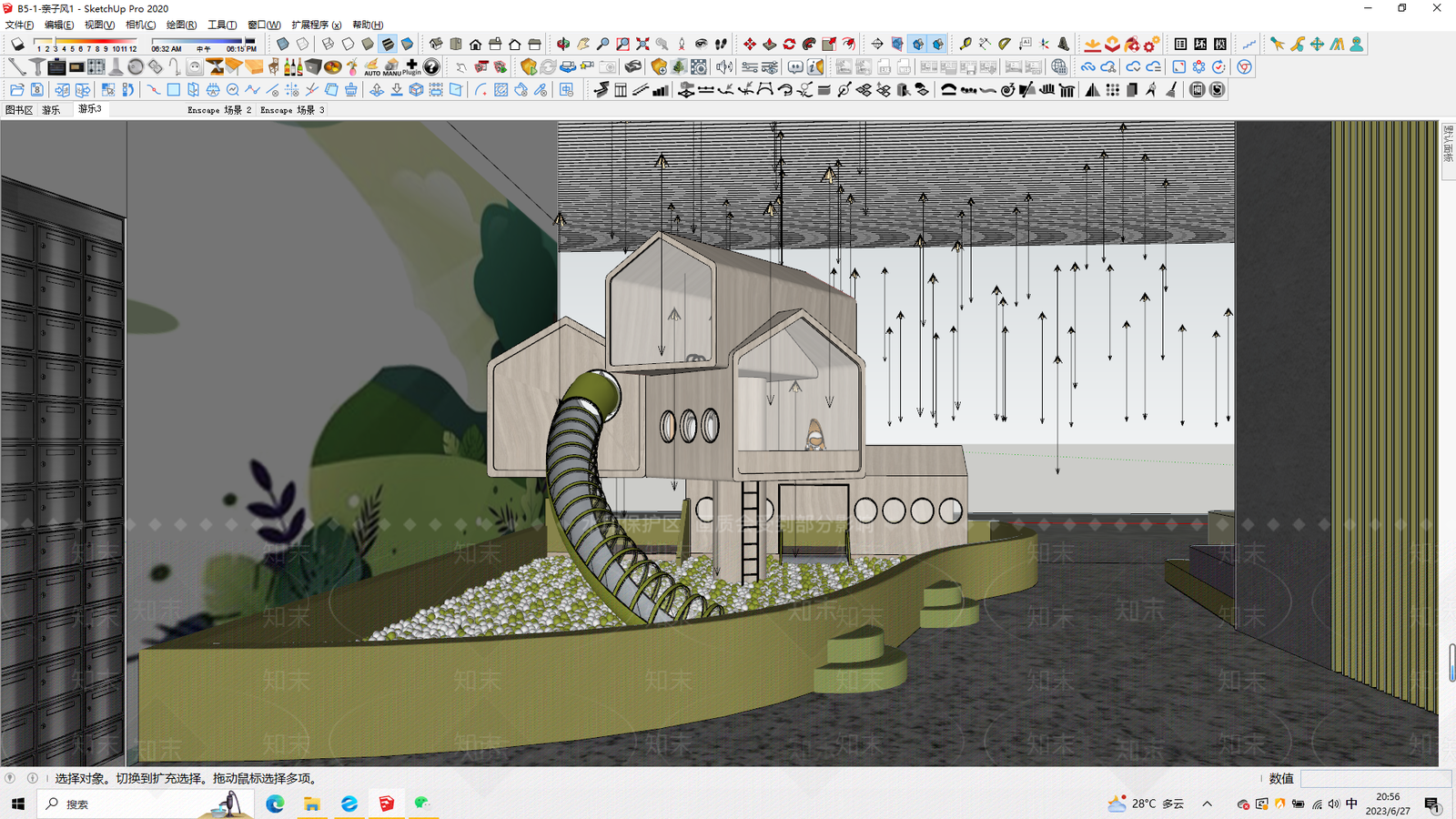Toggle Display Section Cuts
The height and width of the screenshot is (819, 1456).
(x=917, y=44)
